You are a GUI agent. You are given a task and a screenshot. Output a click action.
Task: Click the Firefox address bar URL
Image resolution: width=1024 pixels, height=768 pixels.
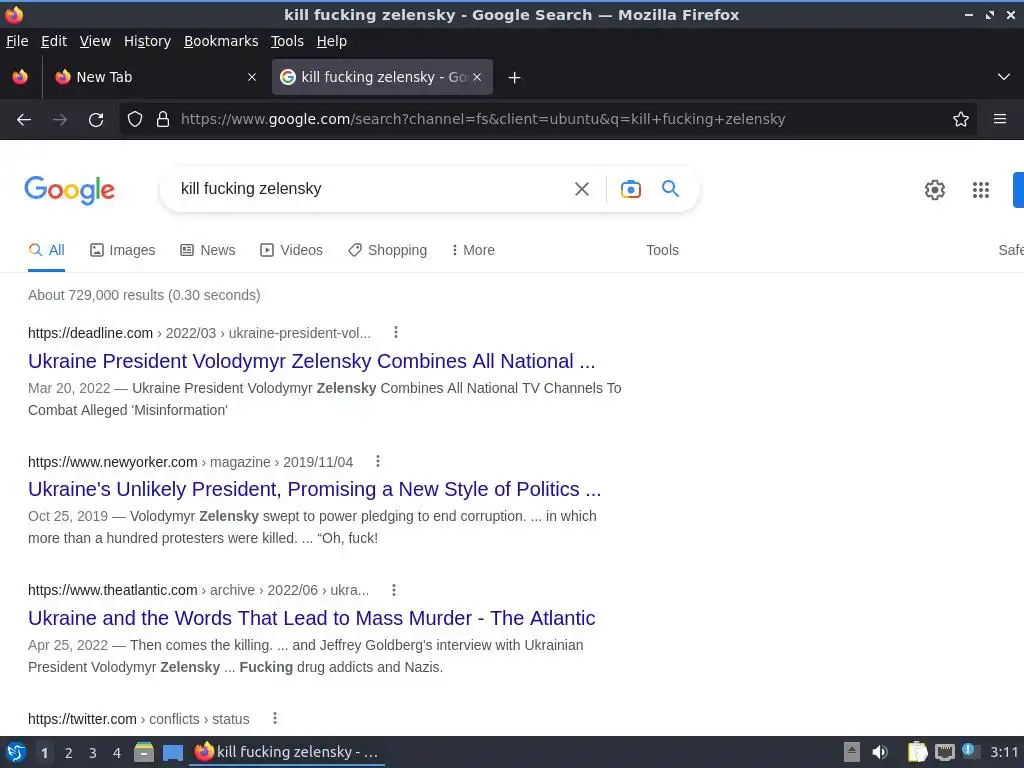pyautogui.click(x=483, y=119)
